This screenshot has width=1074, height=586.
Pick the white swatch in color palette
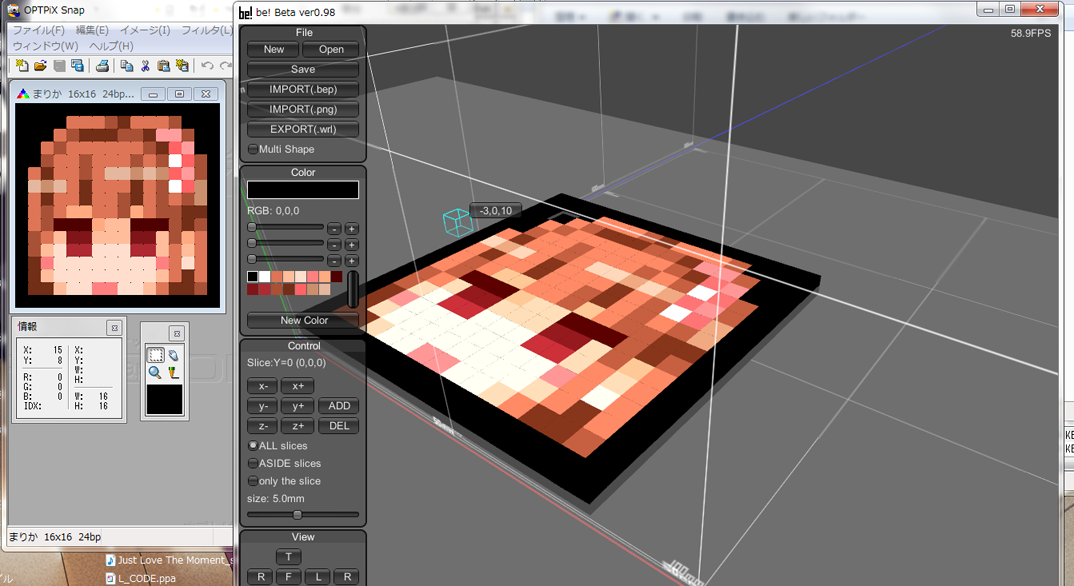[x=265, y=277]
